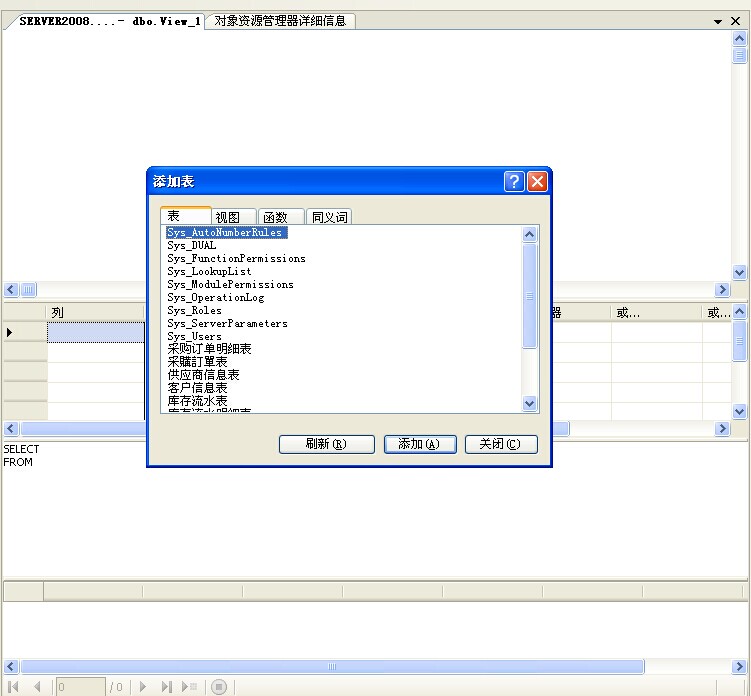Viewport: 751px width, 696px height.
Task: Select Sys_FunctionPermissions table entry
Action: coord(236,258)
